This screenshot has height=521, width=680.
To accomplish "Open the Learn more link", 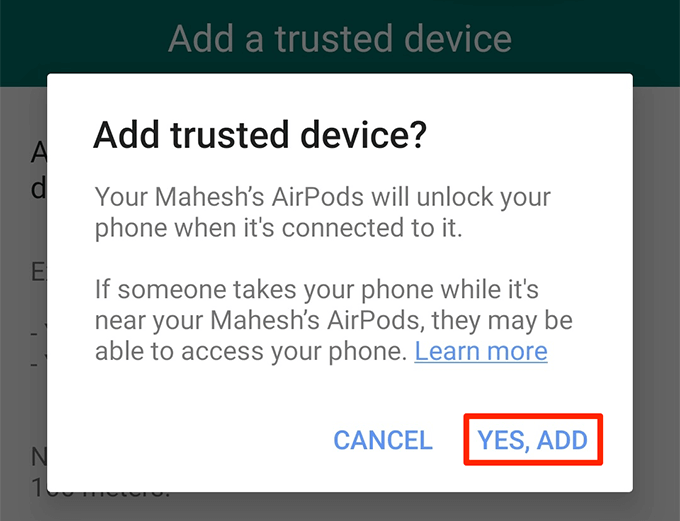I will pyautogui.click(x=481, y=351).
